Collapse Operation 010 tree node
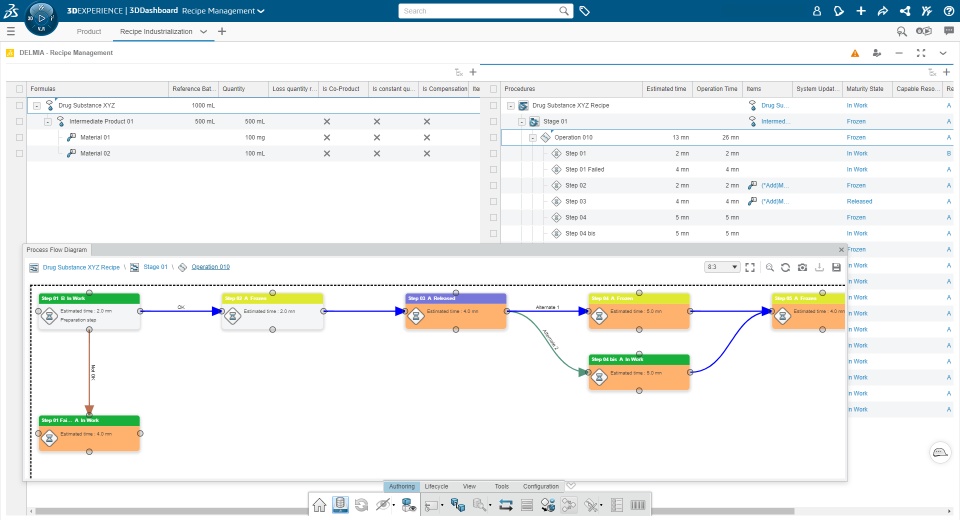Image resolution: width=960 pixels, height=520 pixels. pyautogui.click(x=533, y=138)
